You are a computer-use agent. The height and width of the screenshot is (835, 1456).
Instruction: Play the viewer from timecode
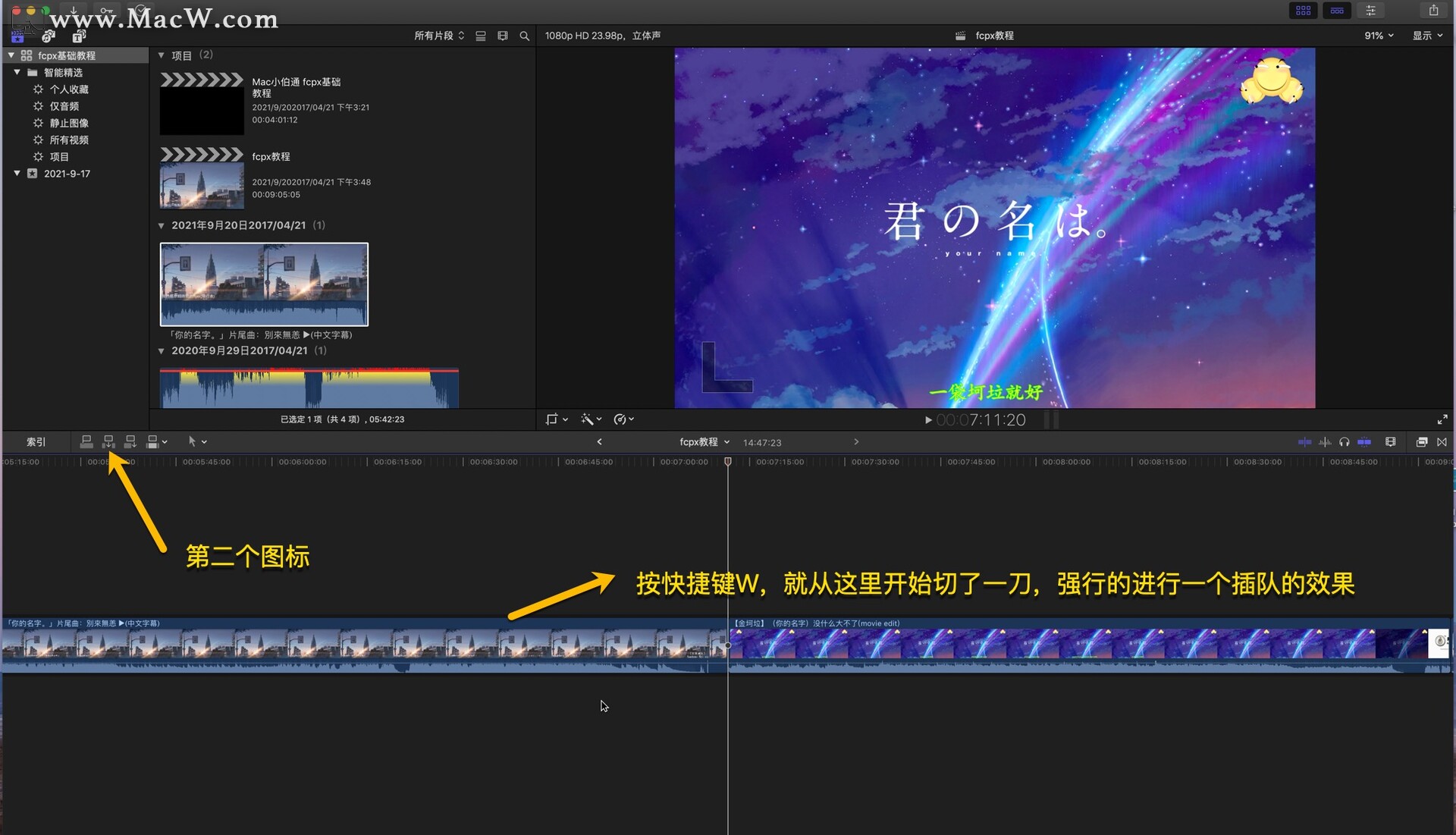click(x=928, y=420)
